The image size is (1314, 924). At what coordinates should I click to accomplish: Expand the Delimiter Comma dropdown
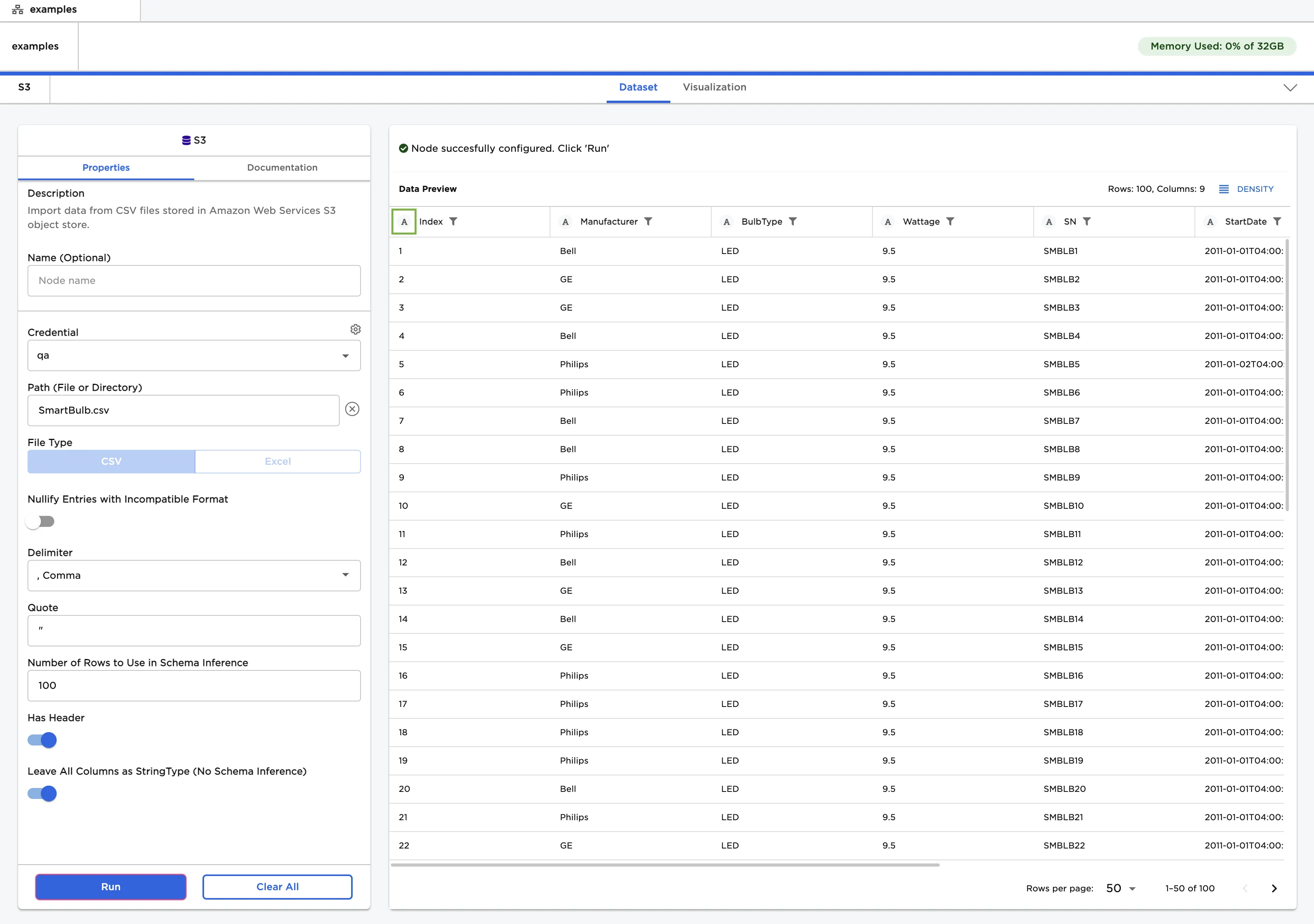point(194,575)
